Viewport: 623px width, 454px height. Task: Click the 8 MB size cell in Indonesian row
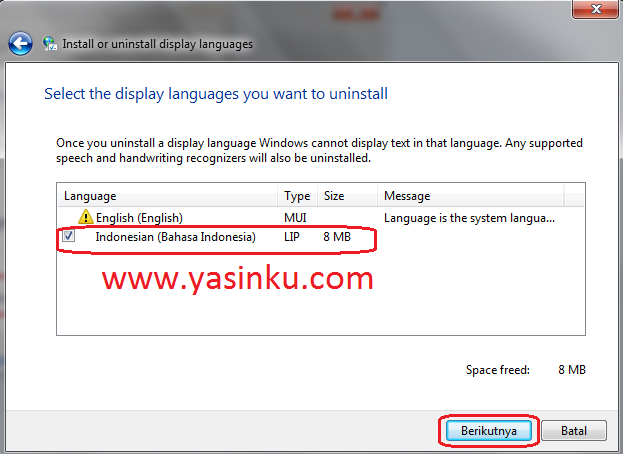pos(337,237)
